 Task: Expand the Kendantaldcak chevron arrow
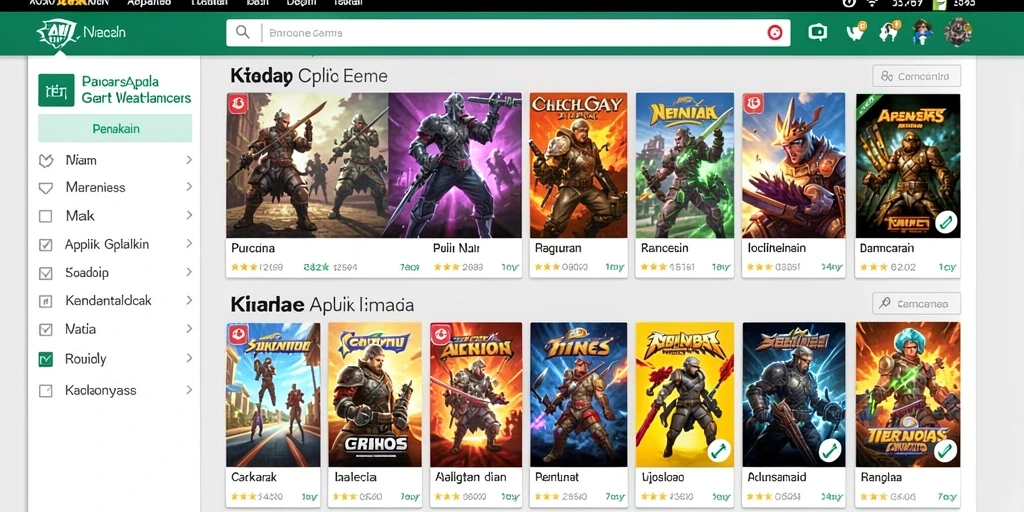(189, 300)
